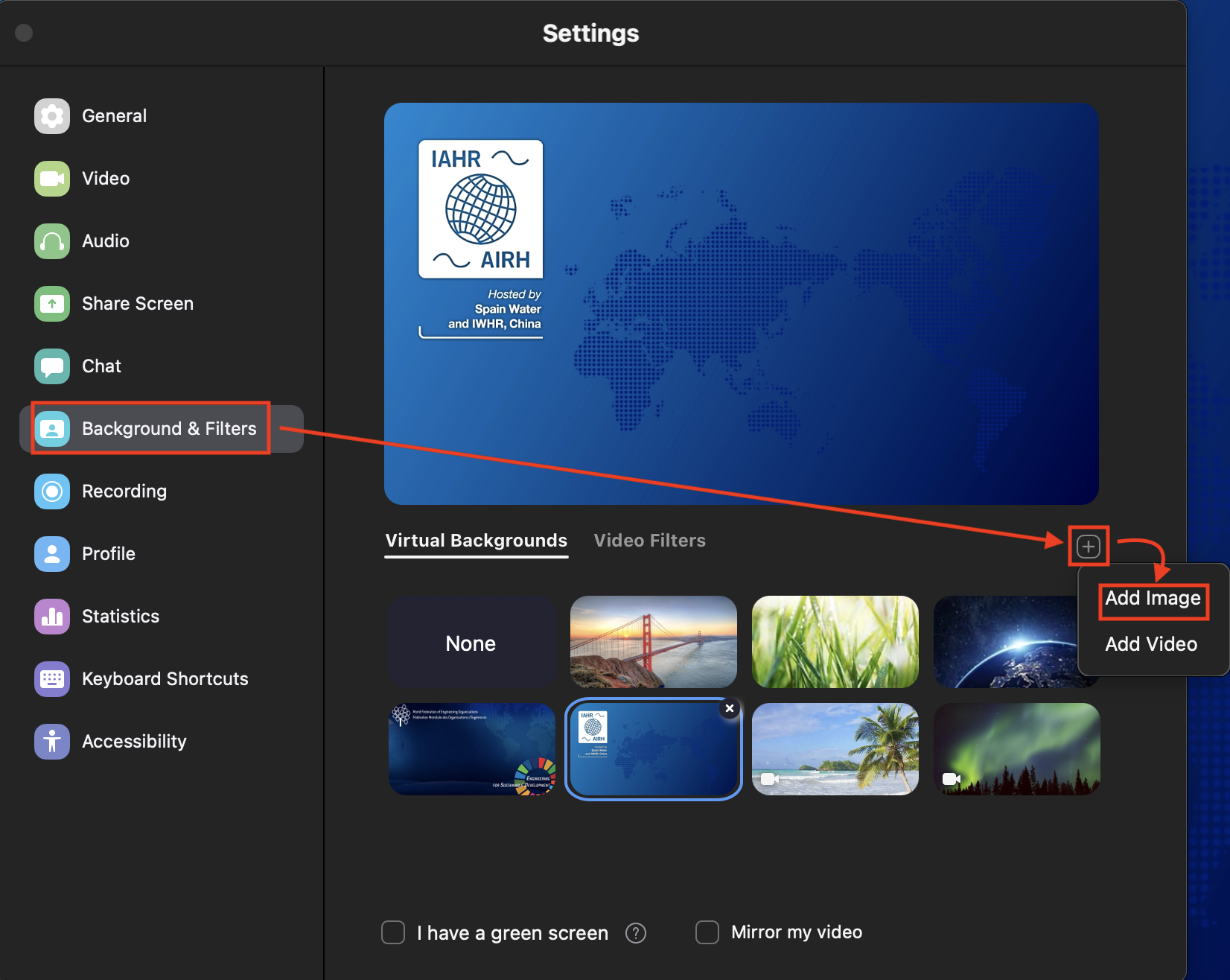The height and width of the screenshot is (980, 1230).
Task: Enable 'I have a green screen' checkbox
Action: tap(393, 932)
